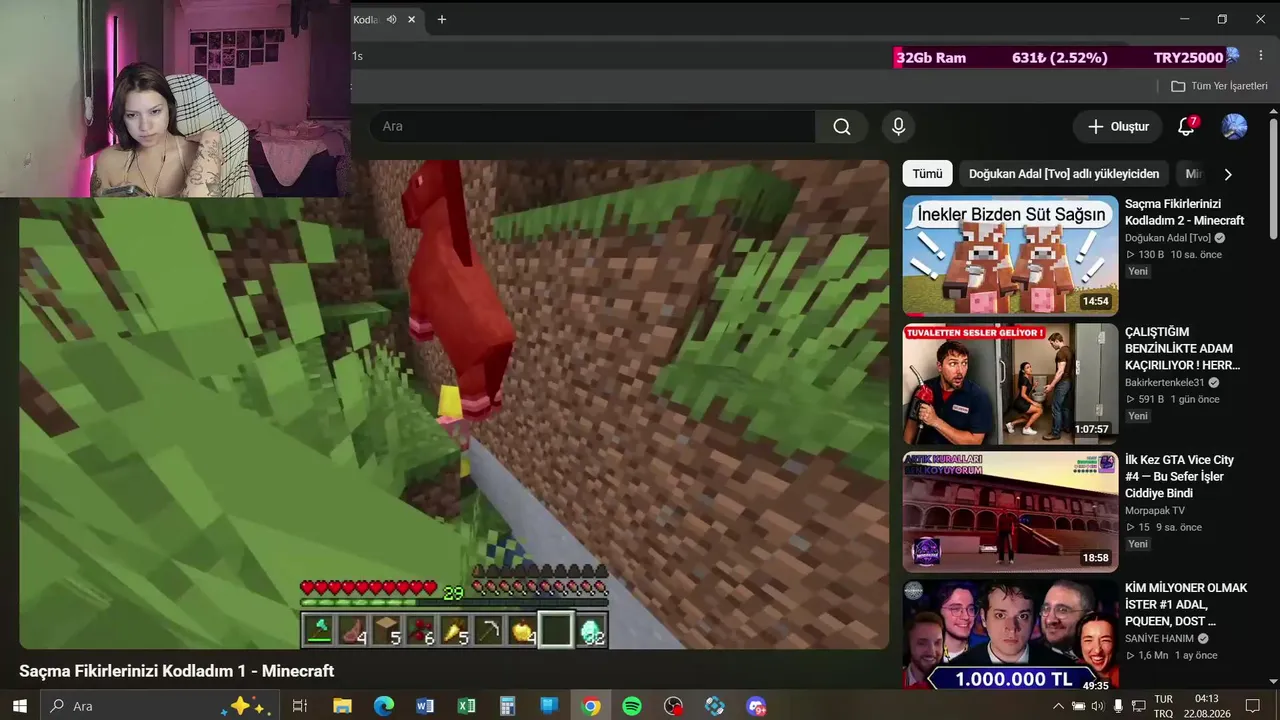The width and height of the screenshot is (1280, 720).
Task: Close the Chrome tab
Action: pyautogui.click(x=411, y=19)
